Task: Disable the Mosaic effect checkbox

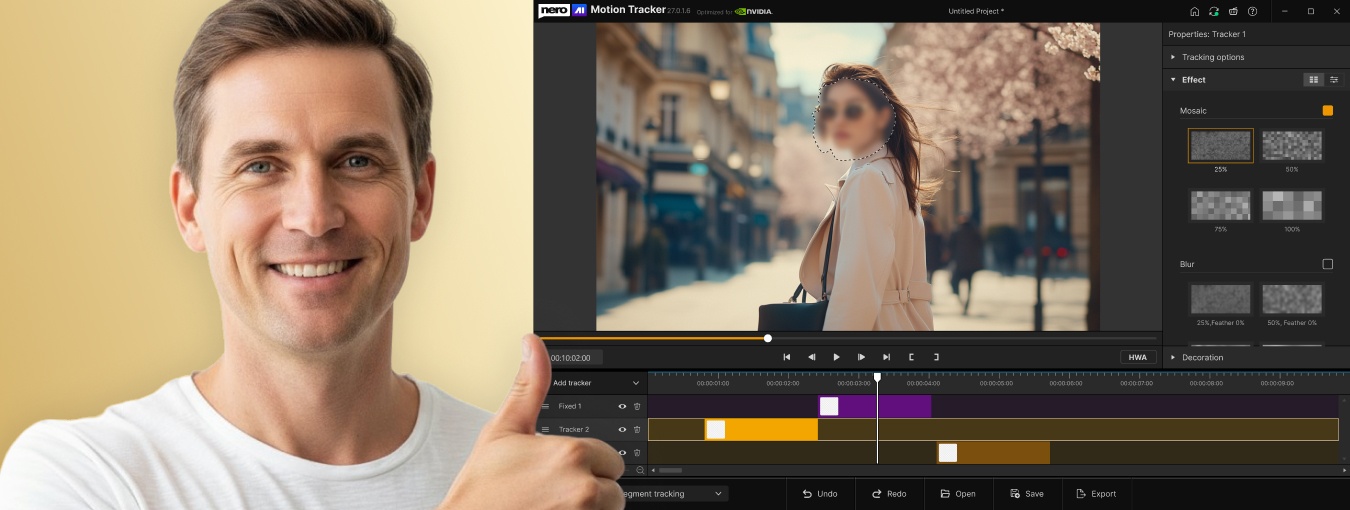Action: click(1327, 111)
